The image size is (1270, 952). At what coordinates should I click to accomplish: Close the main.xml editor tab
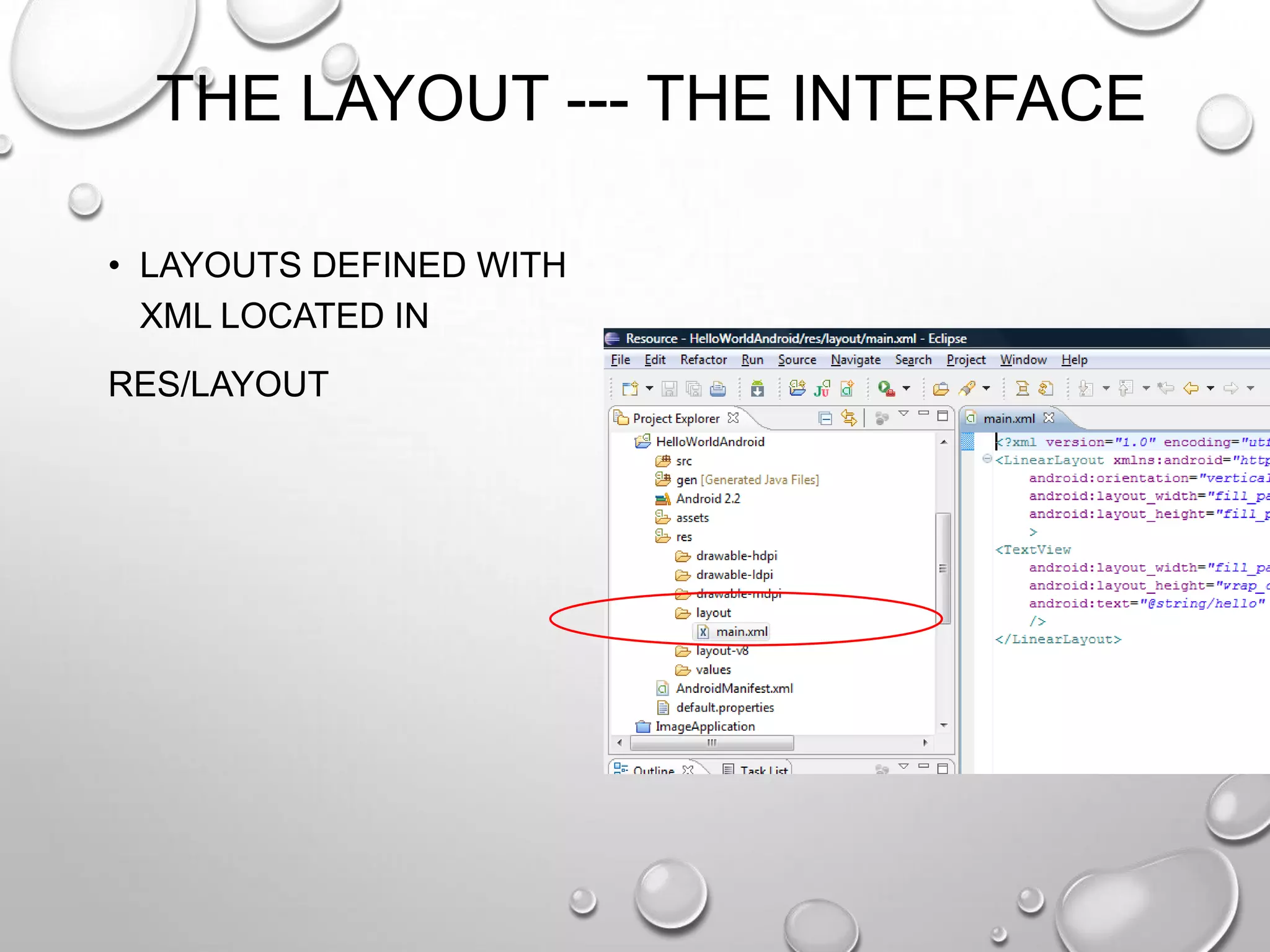coord(1049,418)
